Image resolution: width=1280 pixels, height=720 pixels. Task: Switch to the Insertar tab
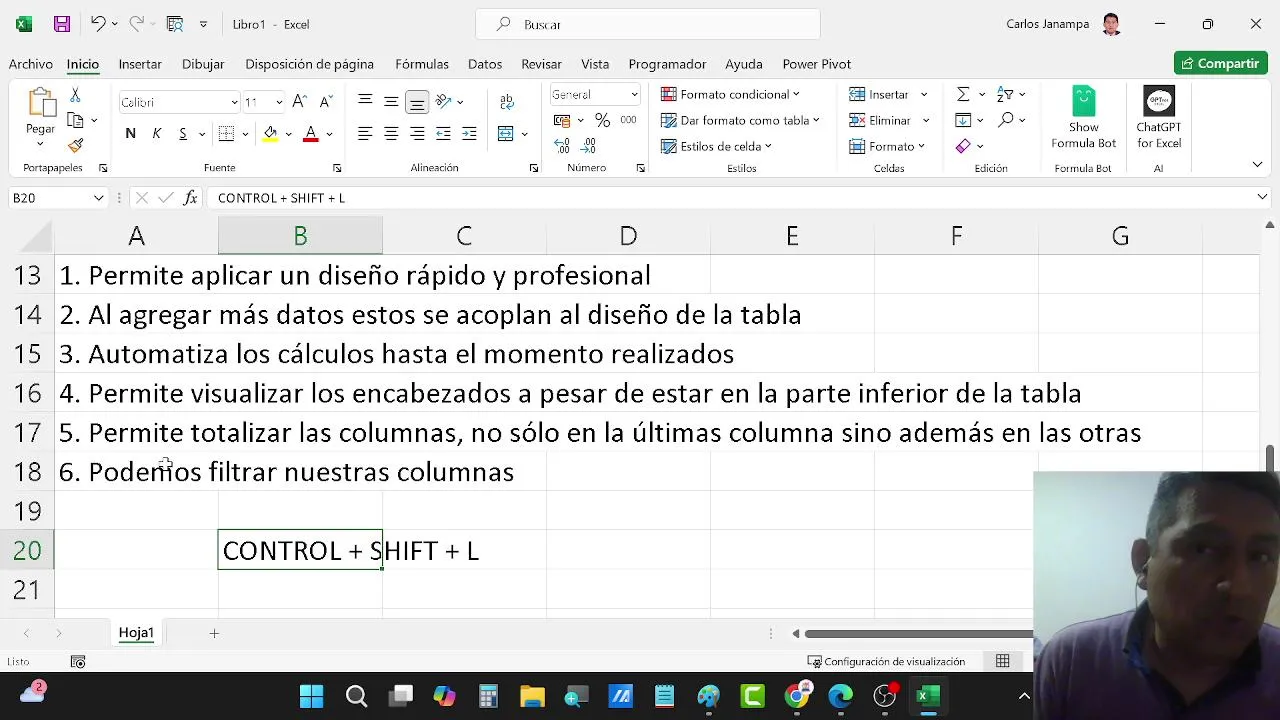[140, 64]
